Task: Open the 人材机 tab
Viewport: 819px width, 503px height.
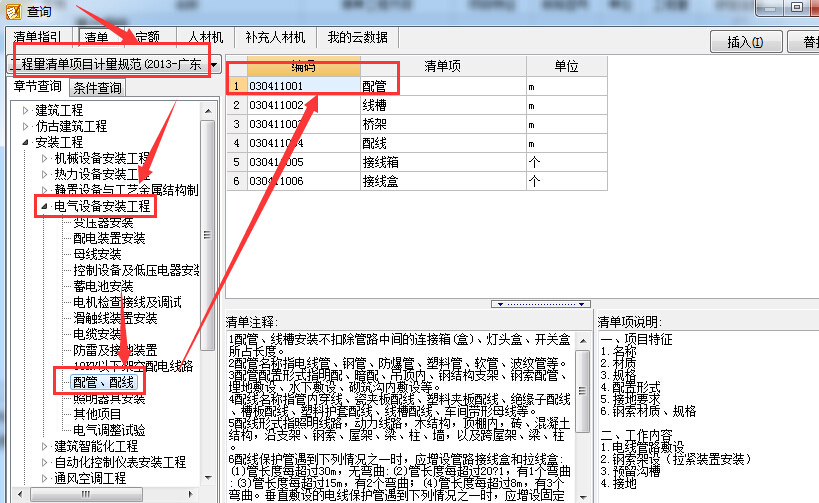Action: click(x=206, y=38)
